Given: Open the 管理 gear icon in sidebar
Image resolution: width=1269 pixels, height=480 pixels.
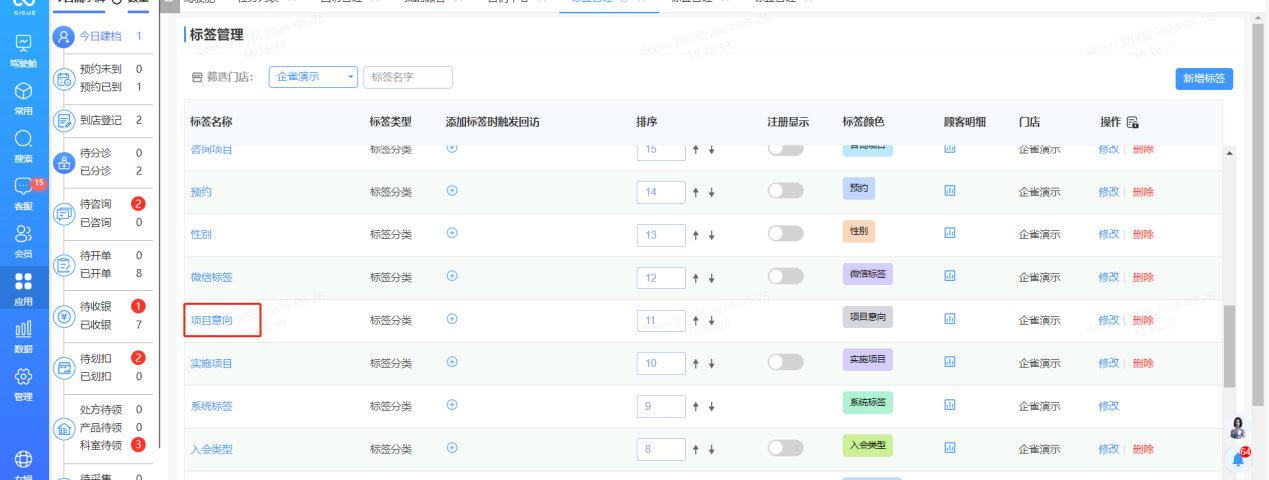Looking at the screenshot, I should pos(23,382).
